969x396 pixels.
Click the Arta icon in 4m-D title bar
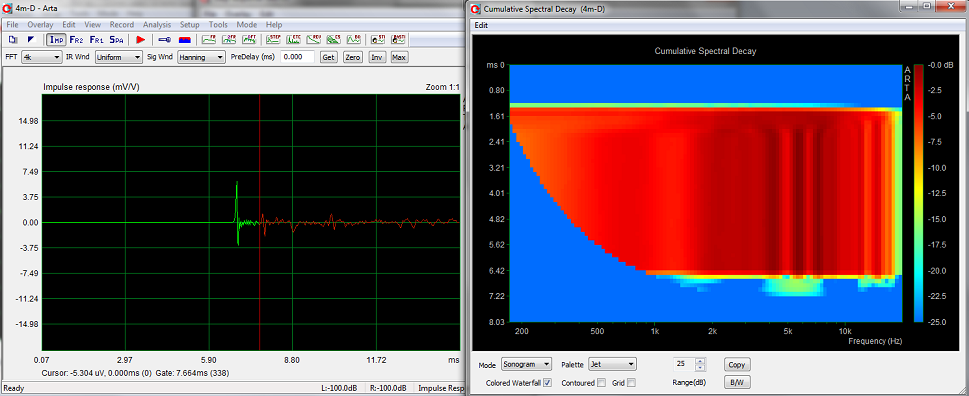8,9
